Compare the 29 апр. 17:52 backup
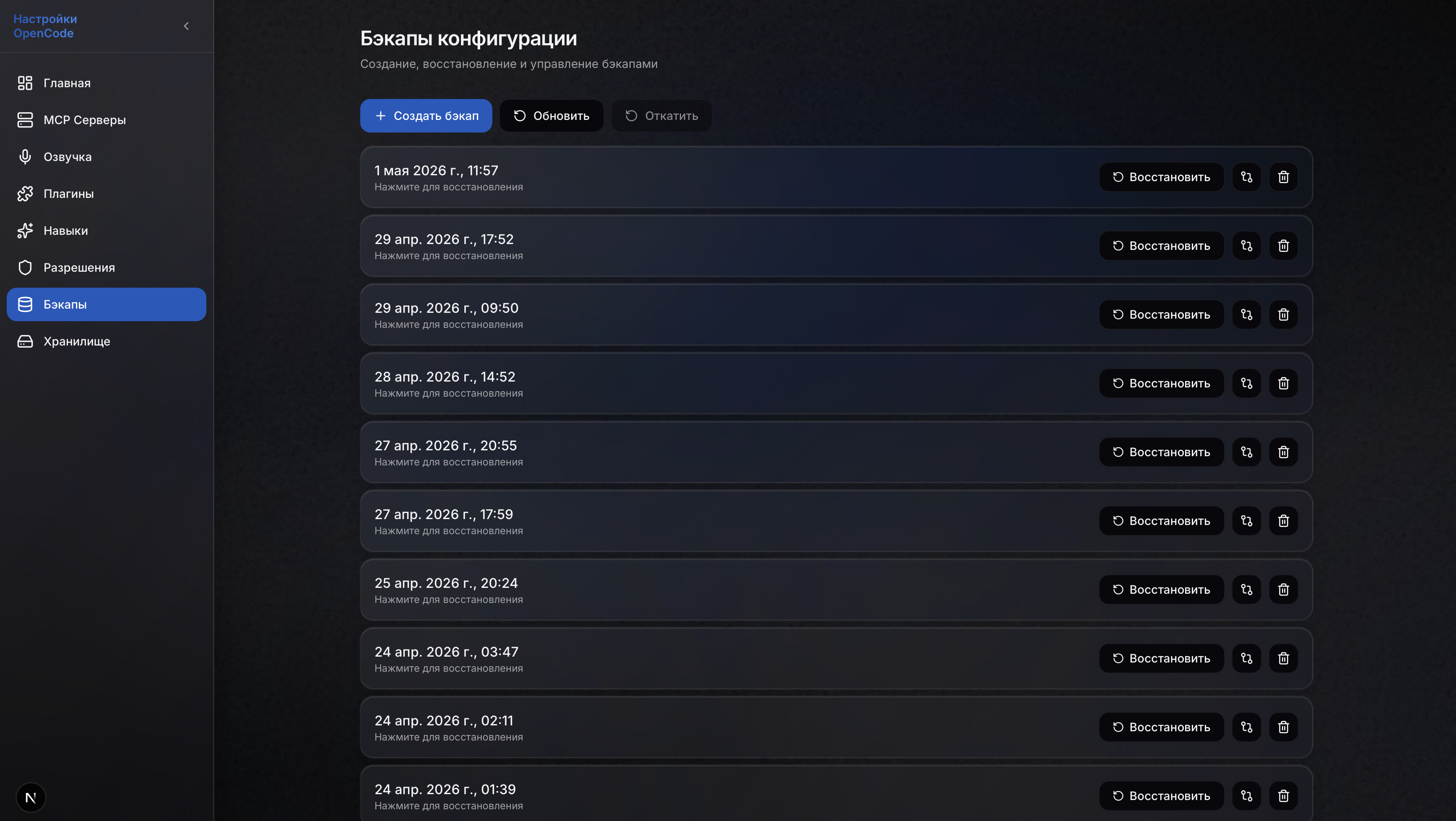The image size is (1456, 821). click(x=1246, y=246)
